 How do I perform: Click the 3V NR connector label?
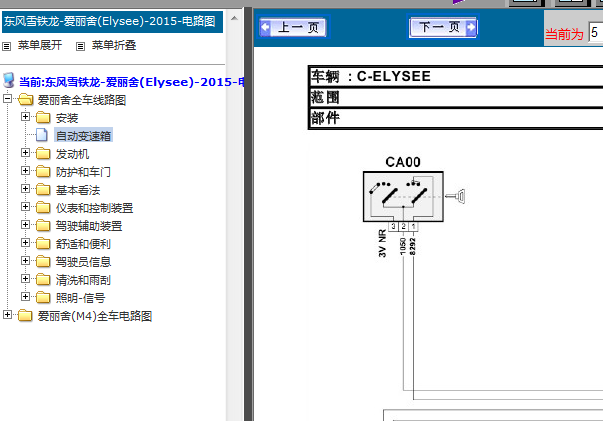(x=382, y=243)
